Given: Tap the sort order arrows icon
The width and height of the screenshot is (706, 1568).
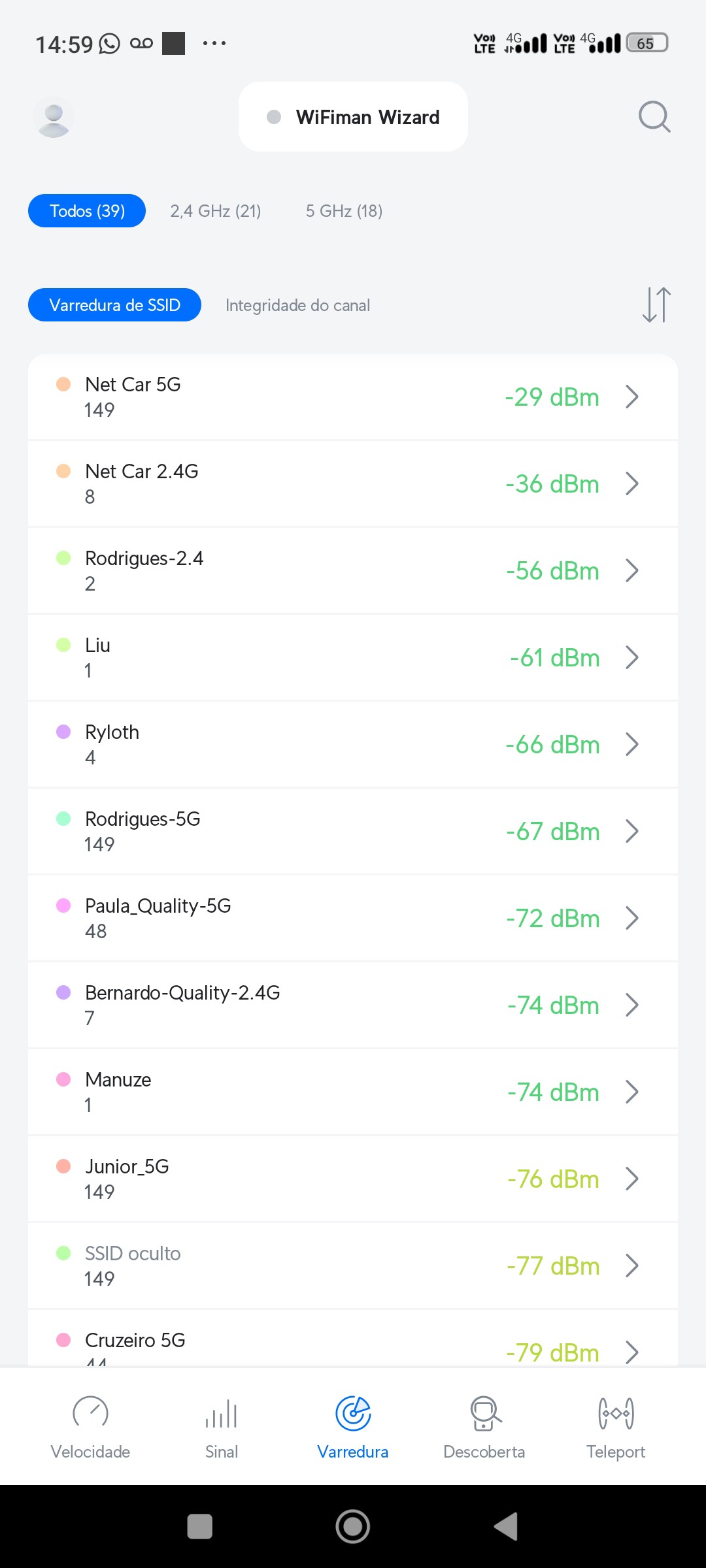Looking at the screenshot, I should [x=656, y=305].
